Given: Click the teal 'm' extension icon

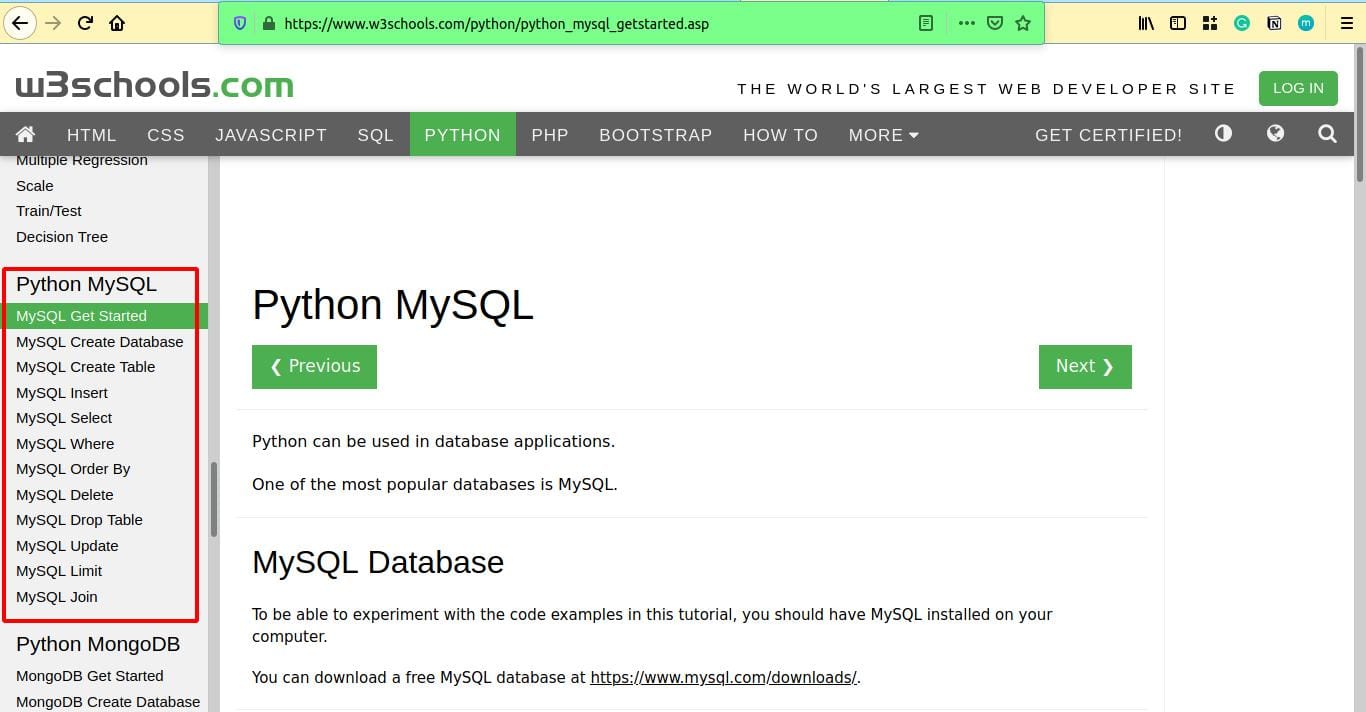Looking at the screenshot, I should point(1305,23).
